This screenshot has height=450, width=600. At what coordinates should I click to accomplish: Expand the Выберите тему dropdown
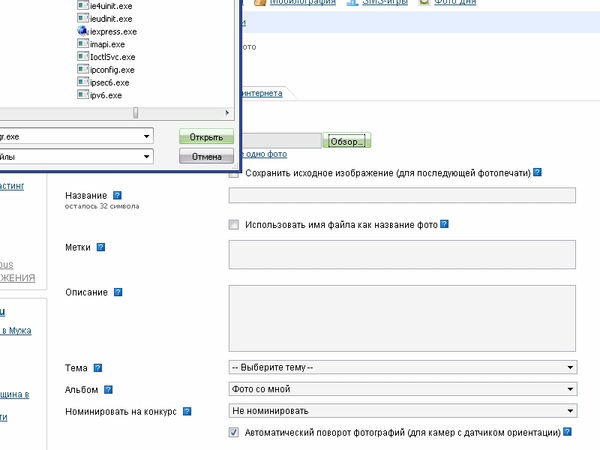(403, 368)
